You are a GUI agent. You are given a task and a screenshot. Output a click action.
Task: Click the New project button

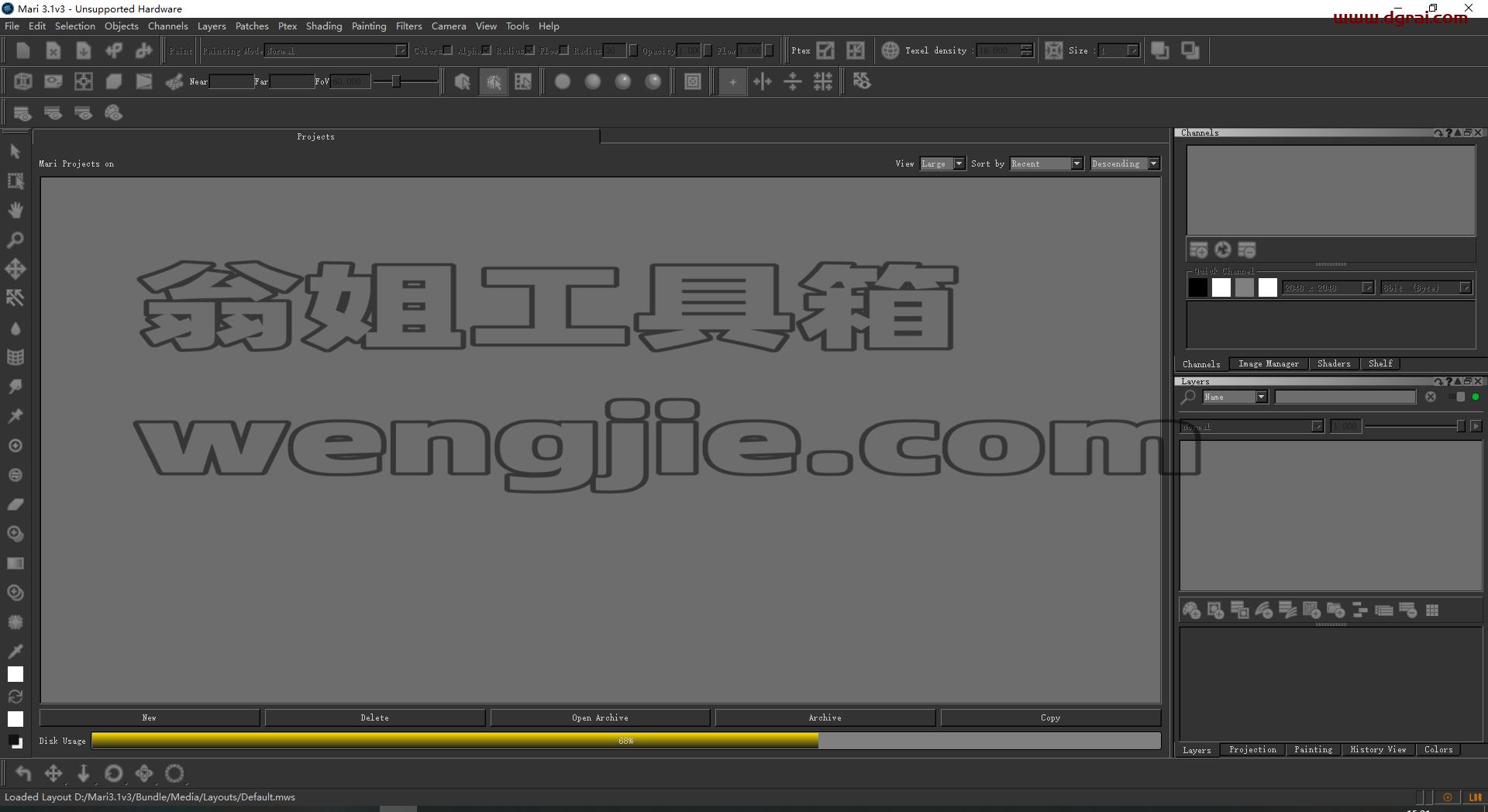pyautogui.click(x=150, y=717)
